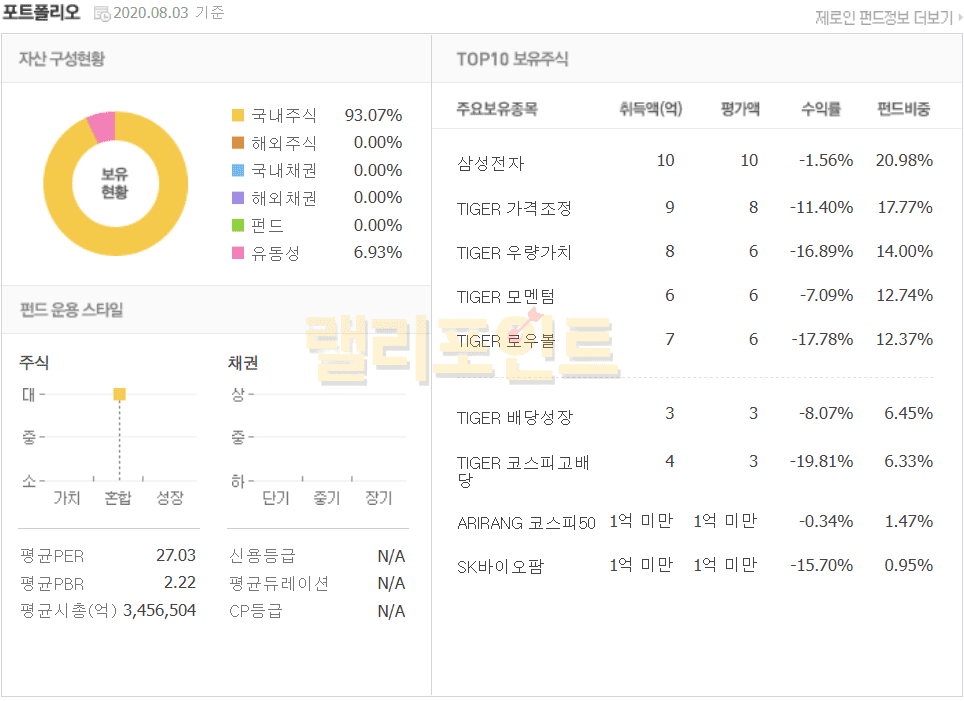Select the TIGER 배당성장 holding
964x701 pixels.
pos(514,418)
